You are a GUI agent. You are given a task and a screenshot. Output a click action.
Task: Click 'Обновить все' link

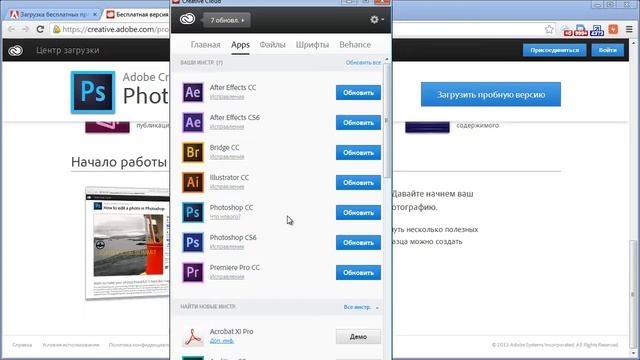click(x=363, y=62)
